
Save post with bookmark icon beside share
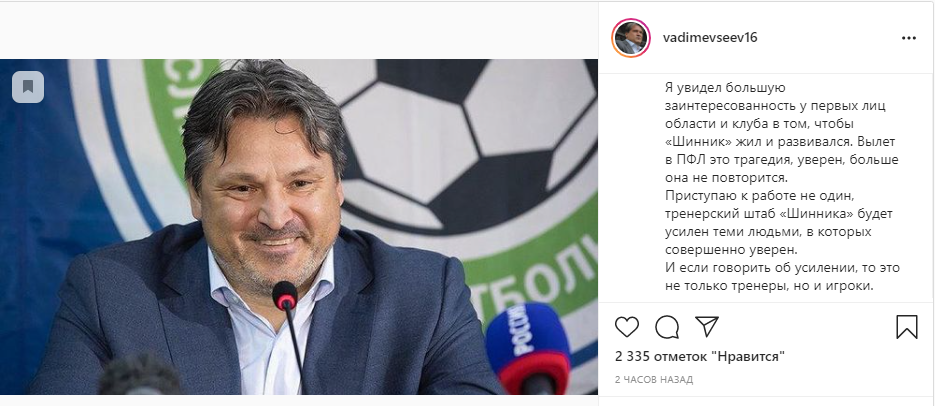[906, 327]
